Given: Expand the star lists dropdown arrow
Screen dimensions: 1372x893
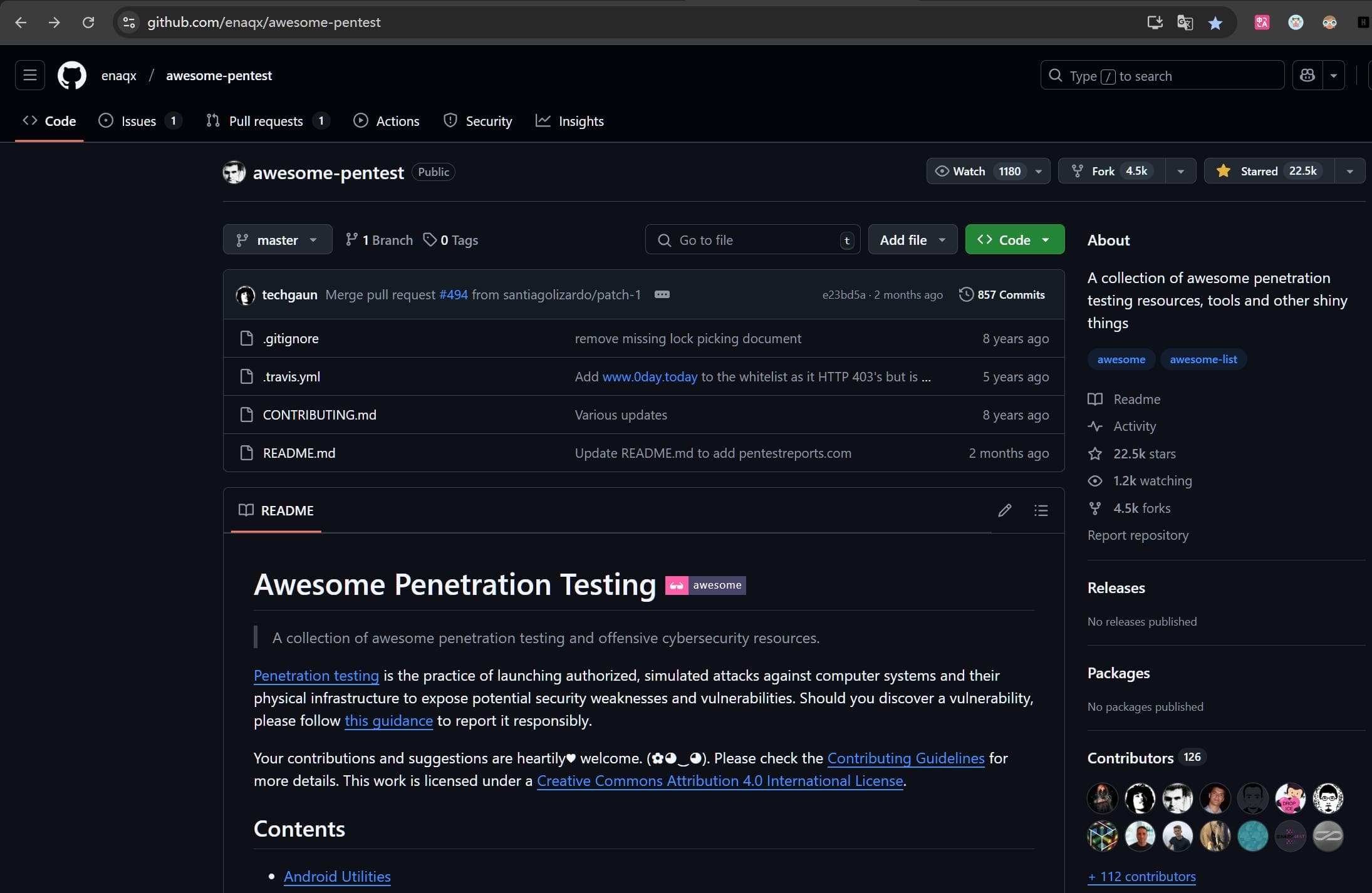Looking at the screenshot, I should click(1350, 171).
